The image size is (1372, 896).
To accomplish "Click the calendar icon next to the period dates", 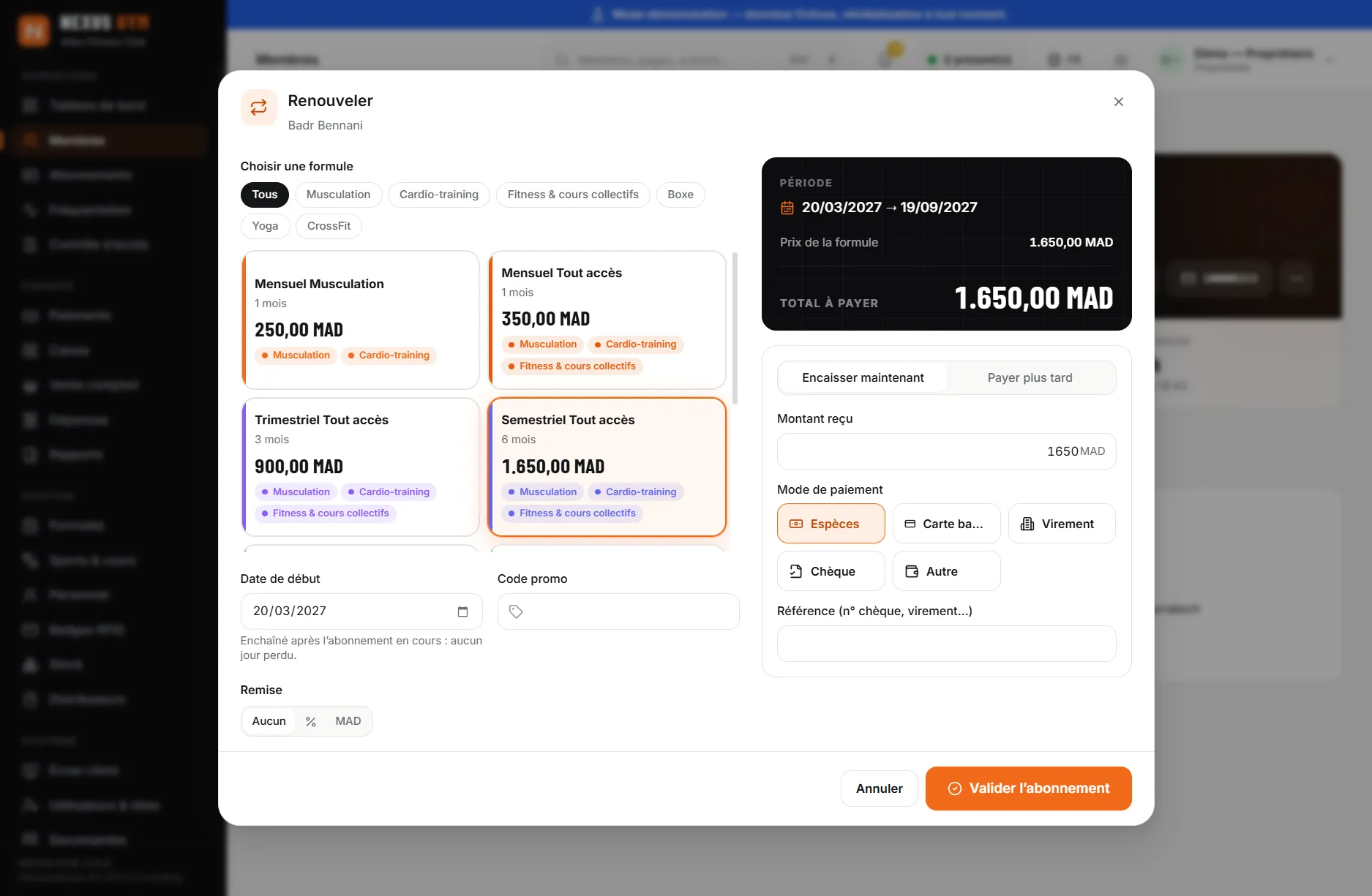I will tap(787, 208).
